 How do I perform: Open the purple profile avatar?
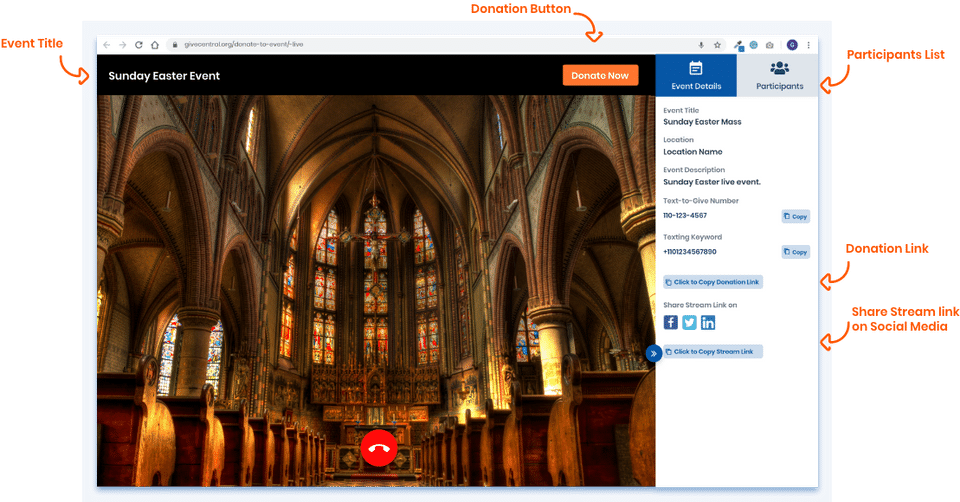(792, 45)
